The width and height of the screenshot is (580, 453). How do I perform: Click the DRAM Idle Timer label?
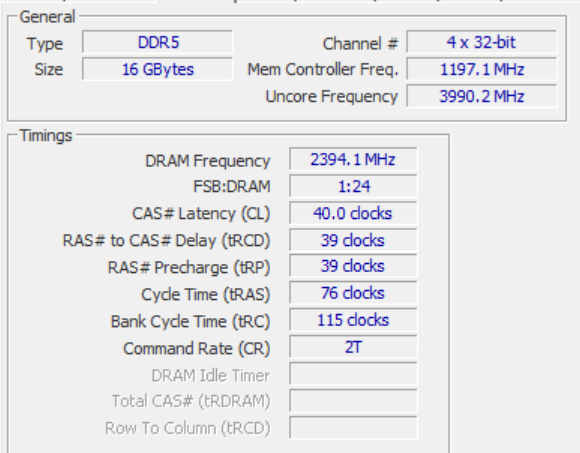[210, 376]
